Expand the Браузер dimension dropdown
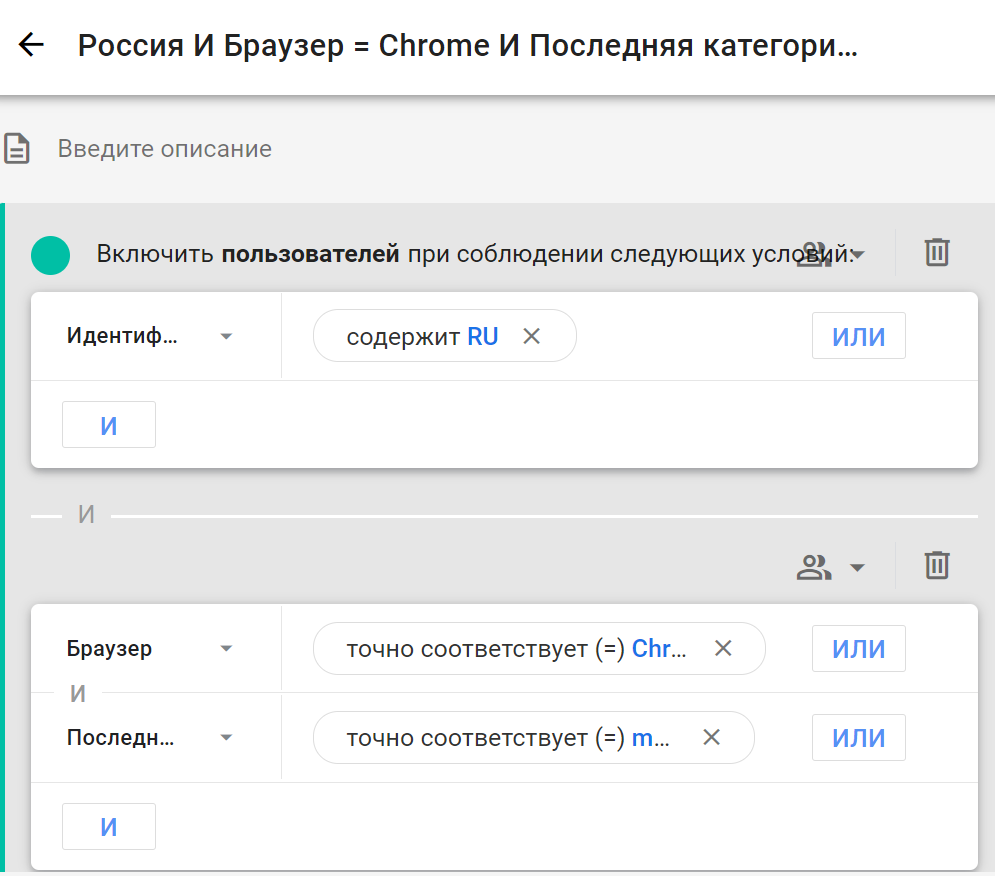The width and height of the screenshot is (995, 876). point(226,649)
